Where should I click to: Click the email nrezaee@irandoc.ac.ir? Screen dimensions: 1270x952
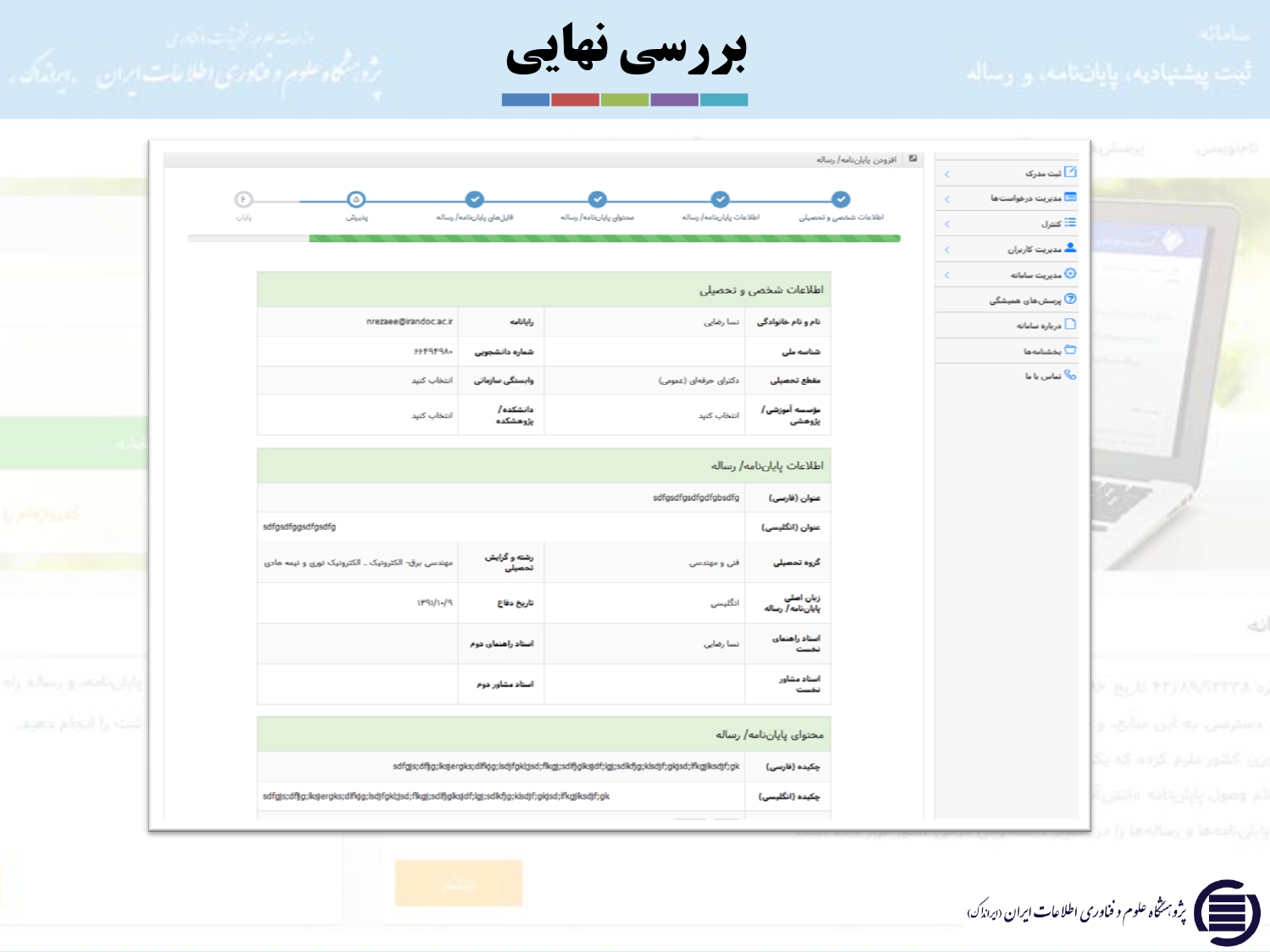pyautogui.click(x=410, y=322)
